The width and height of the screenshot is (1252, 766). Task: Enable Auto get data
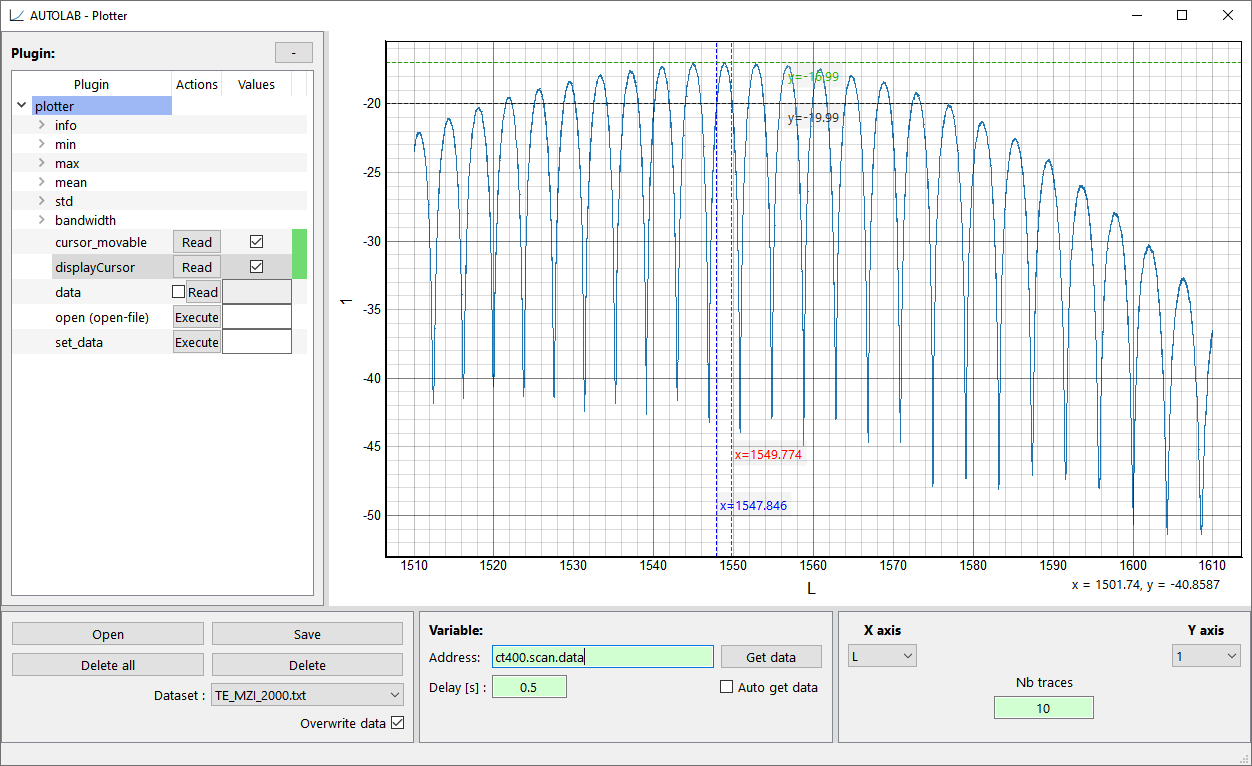(727, 687)
